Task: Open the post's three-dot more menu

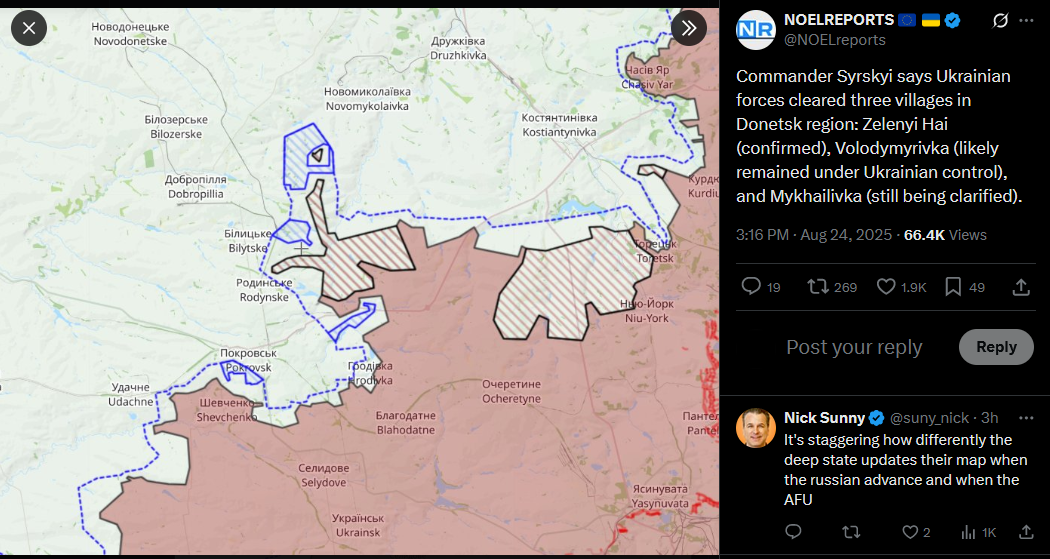Action: tap(1026, 21)
